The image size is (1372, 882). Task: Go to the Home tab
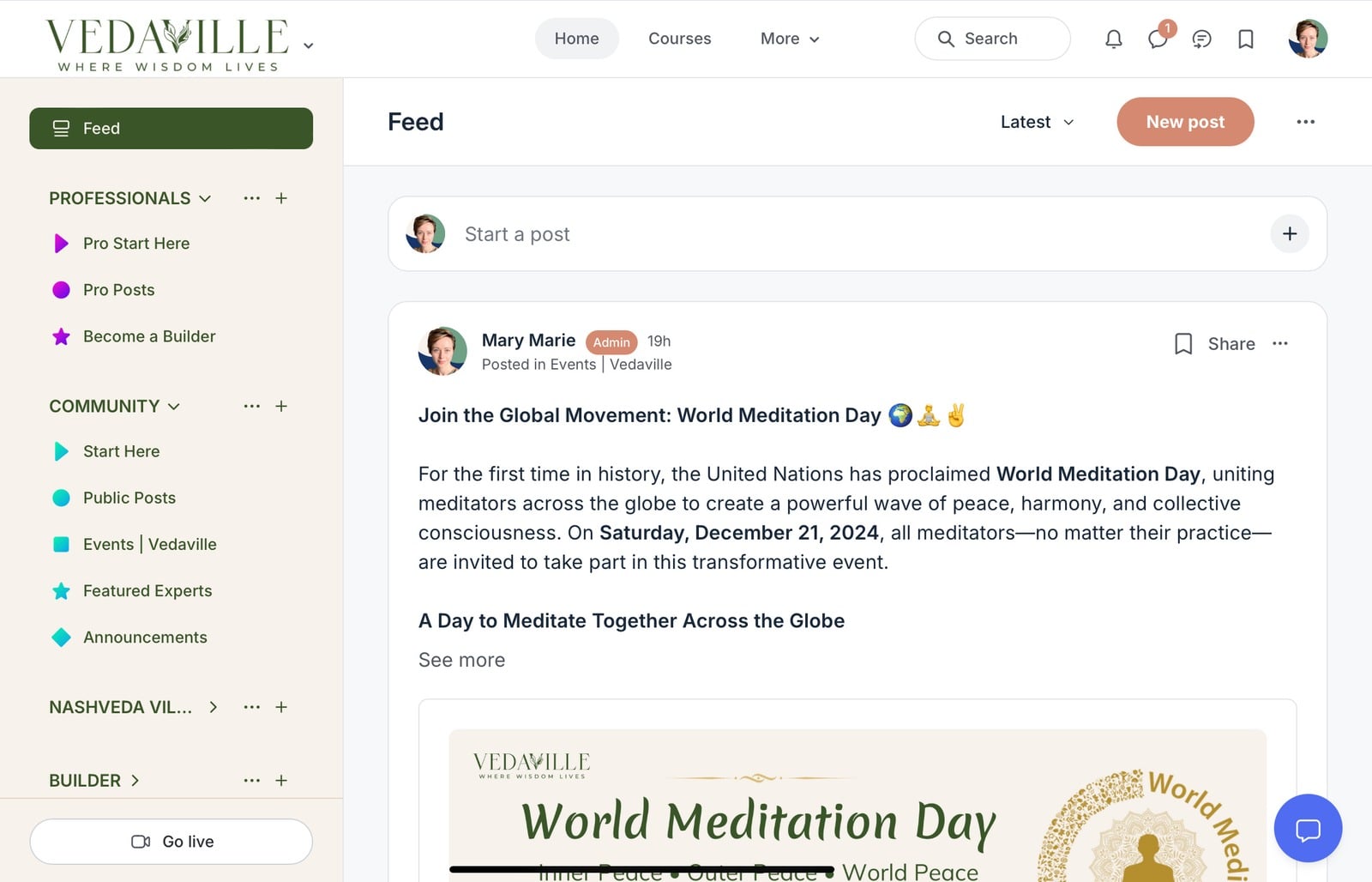[x=576, y=39]
